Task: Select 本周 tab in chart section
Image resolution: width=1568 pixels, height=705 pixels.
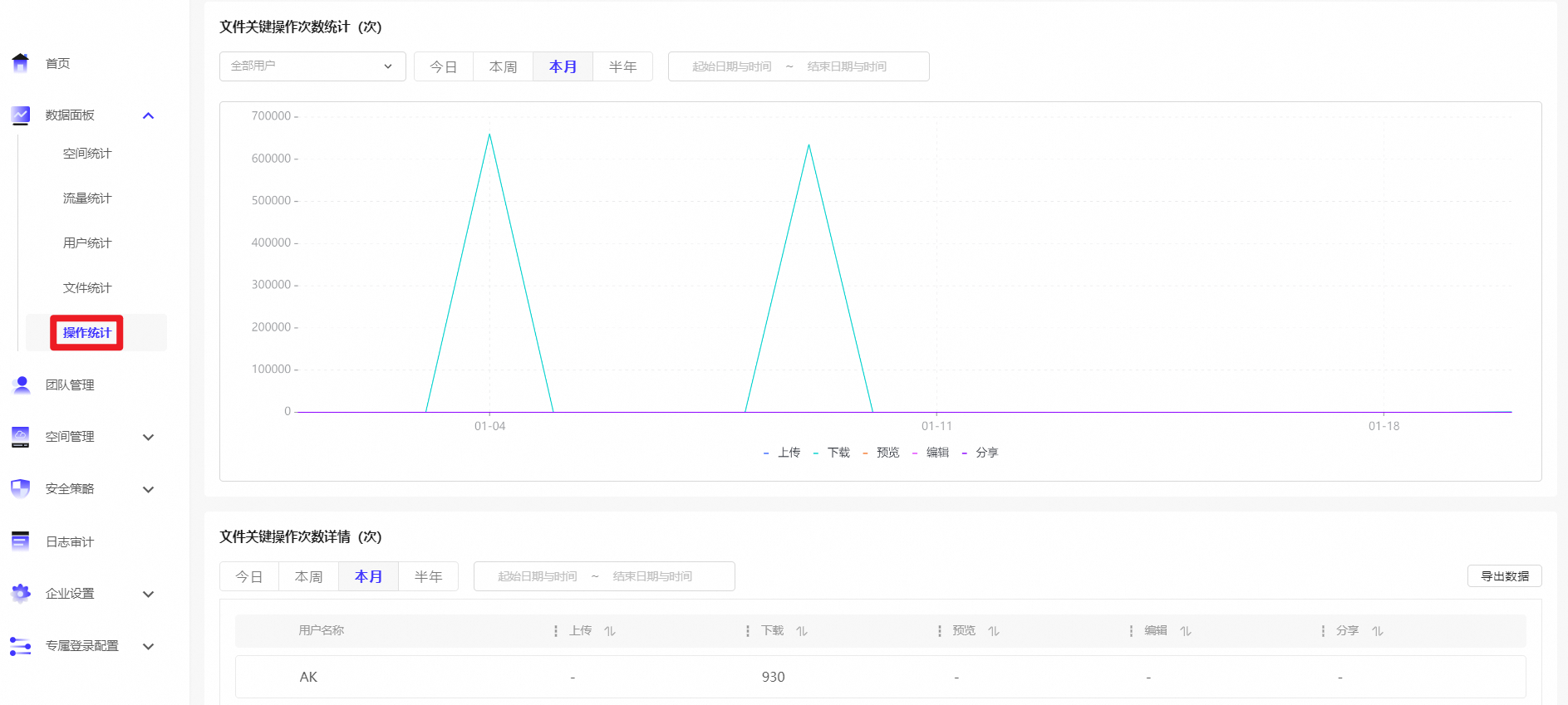Action: coord(504,66)
